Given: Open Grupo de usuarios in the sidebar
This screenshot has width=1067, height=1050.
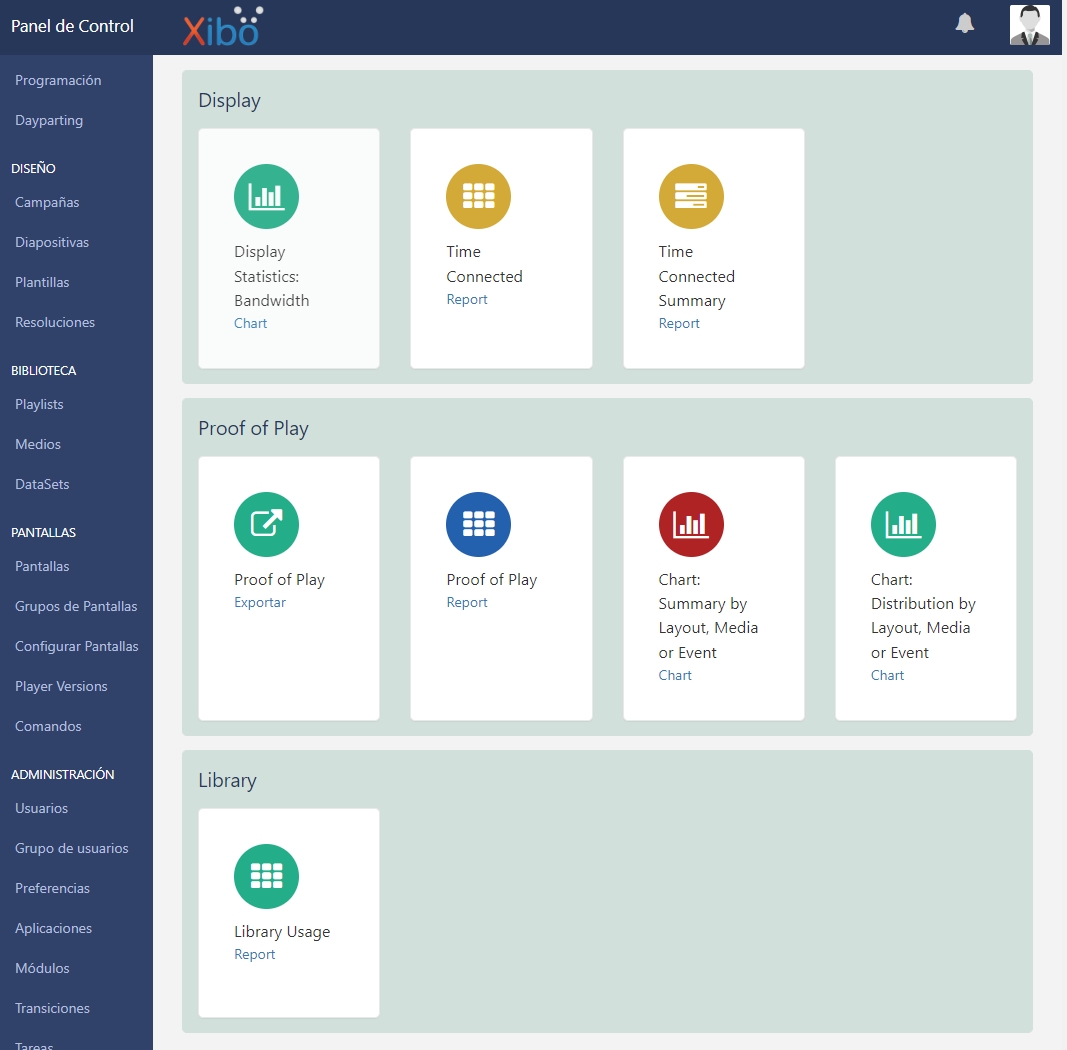Looking at the screenshot, I should click(71, 849).
